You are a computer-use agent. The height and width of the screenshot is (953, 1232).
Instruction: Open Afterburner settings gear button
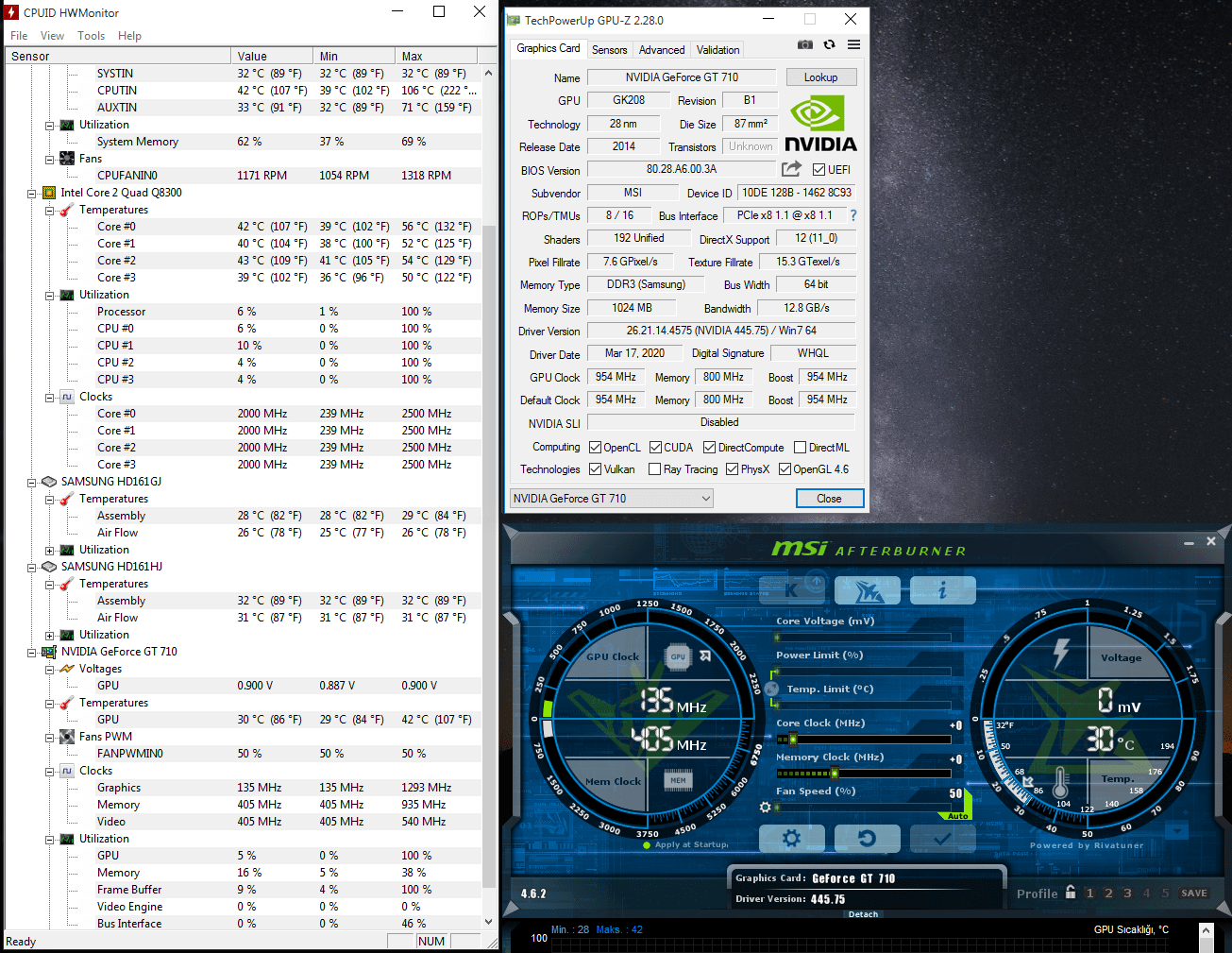(x=791, y=838)
